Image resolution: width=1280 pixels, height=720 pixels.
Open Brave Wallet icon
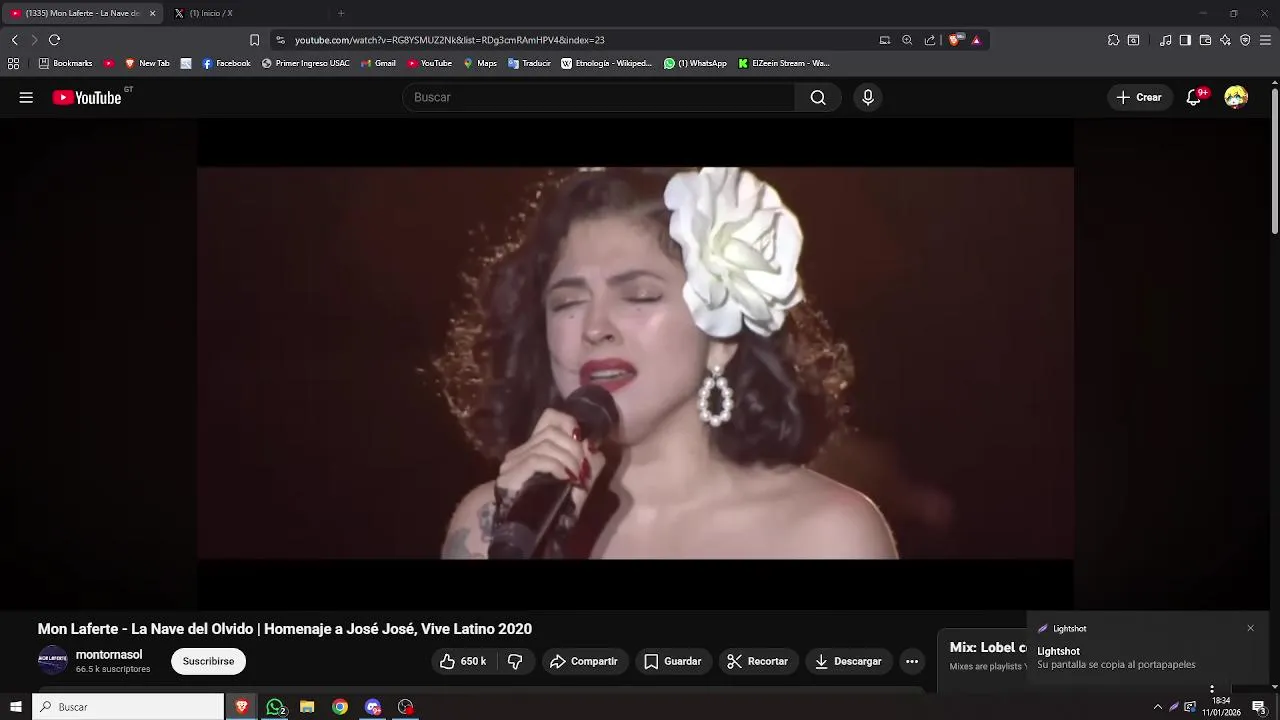[x=1205, y=40]
